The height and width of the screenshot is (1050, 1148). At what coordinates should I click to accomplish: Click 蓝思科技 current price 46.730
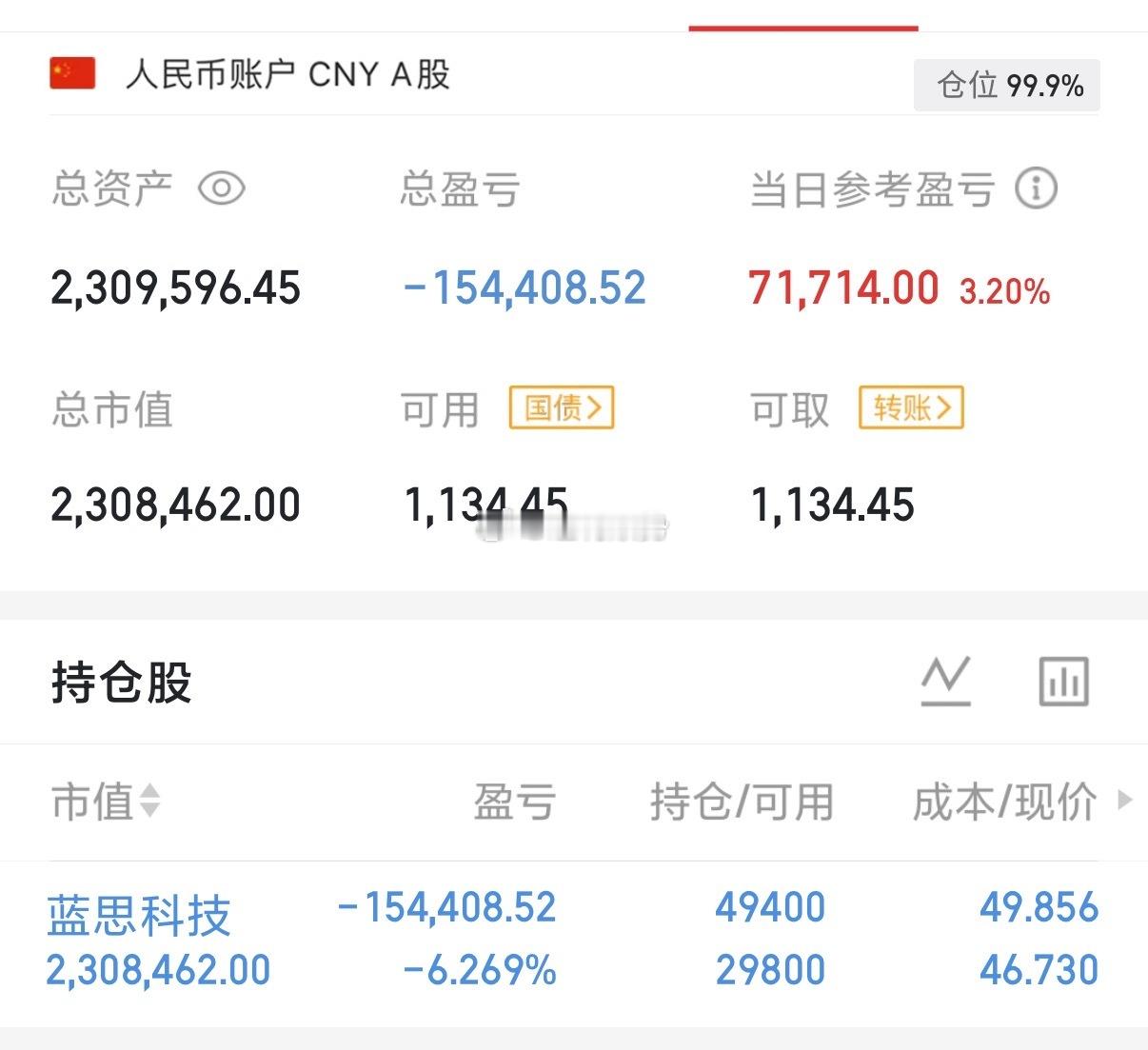[x=1039, y=970]
